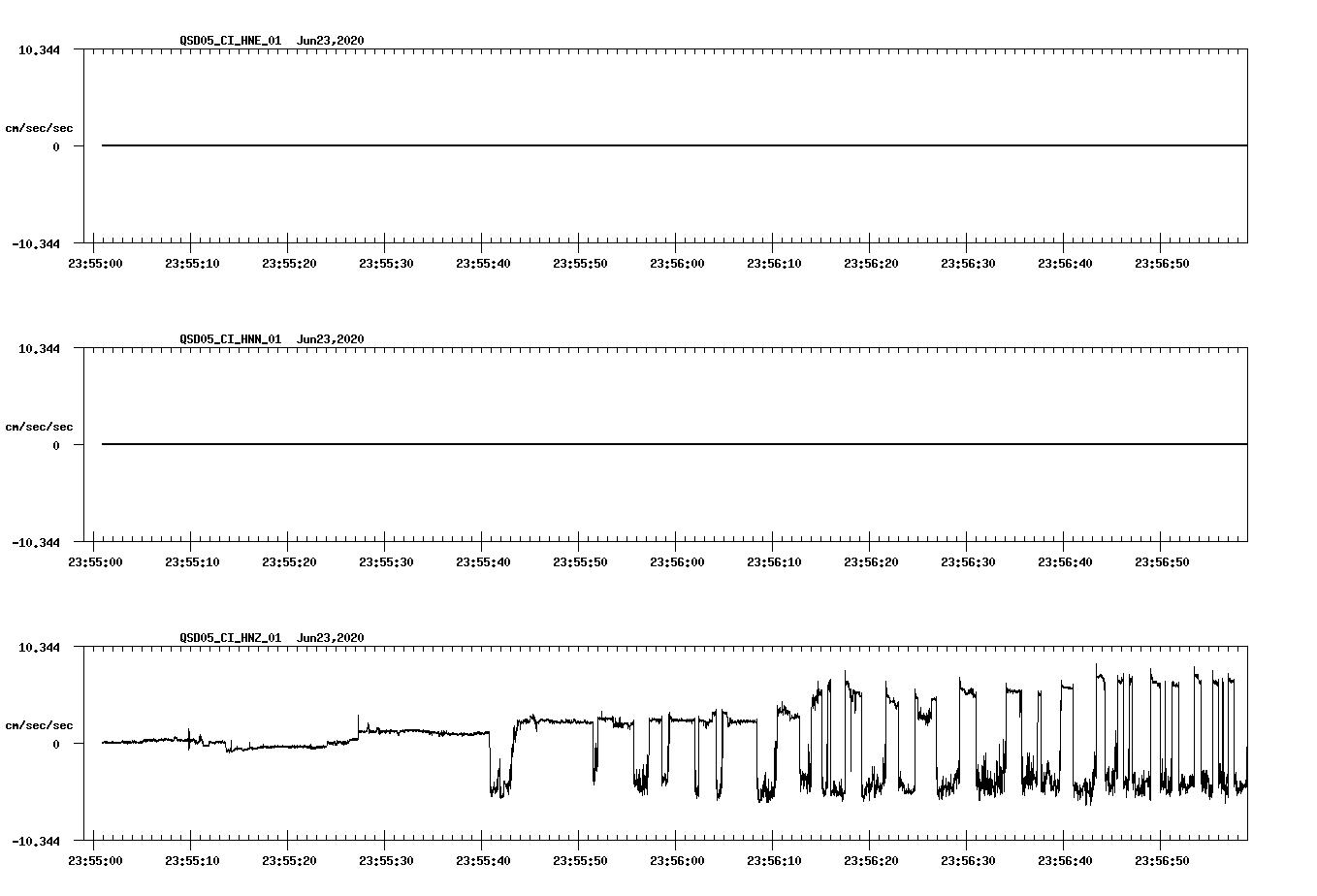1317x896 pixels.
Task: Click the Jun23,2020 date on HNN chart
Action: pos(331,339)
